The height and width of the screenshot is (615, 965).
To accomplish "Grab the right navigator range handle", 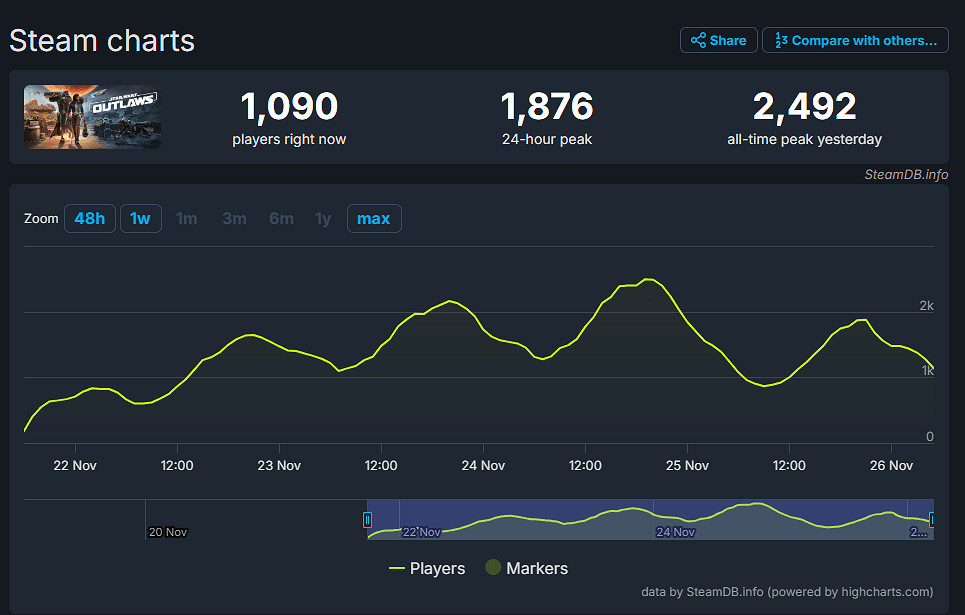I will (x=932, y=519).
